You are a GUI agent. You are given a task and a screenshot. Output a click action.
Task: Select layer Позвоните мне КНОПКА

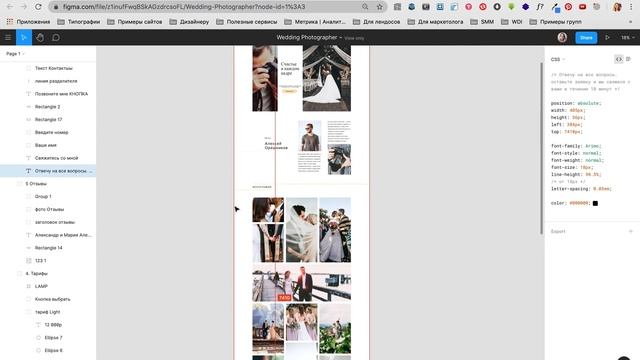point(48,94)
